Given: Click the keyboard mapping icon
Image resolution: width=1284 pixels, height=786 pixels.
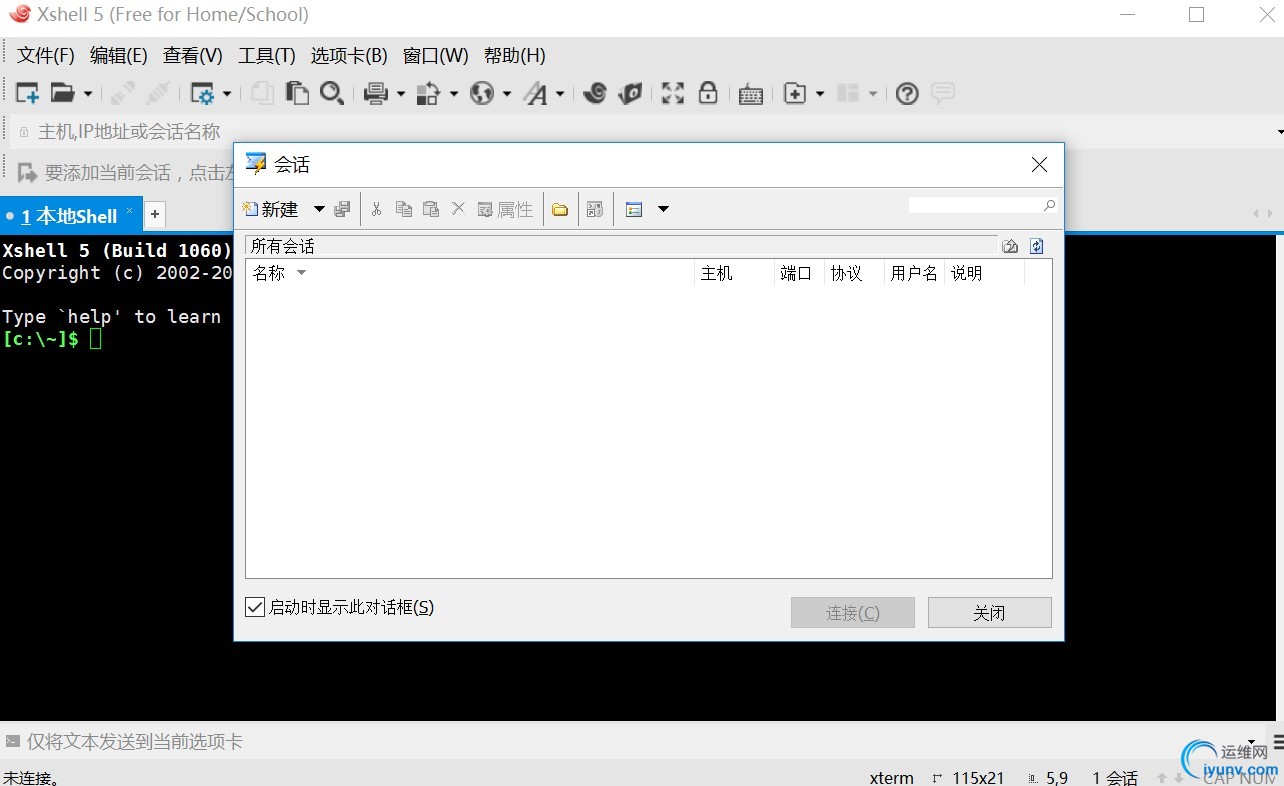Looking at the screenshot, I should click(751, 94).
